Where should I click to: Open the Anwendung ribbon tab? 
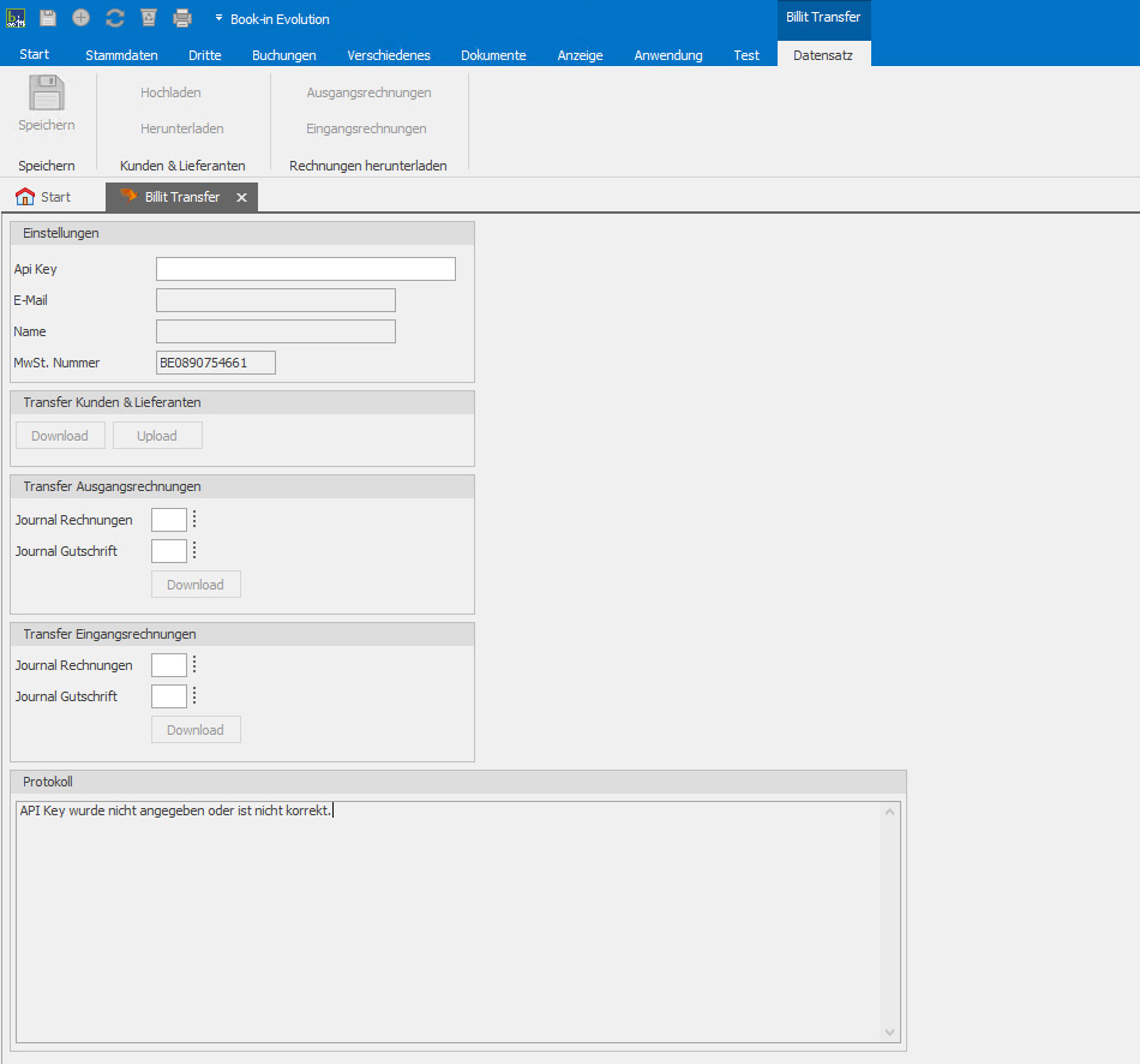click(668, 55)
